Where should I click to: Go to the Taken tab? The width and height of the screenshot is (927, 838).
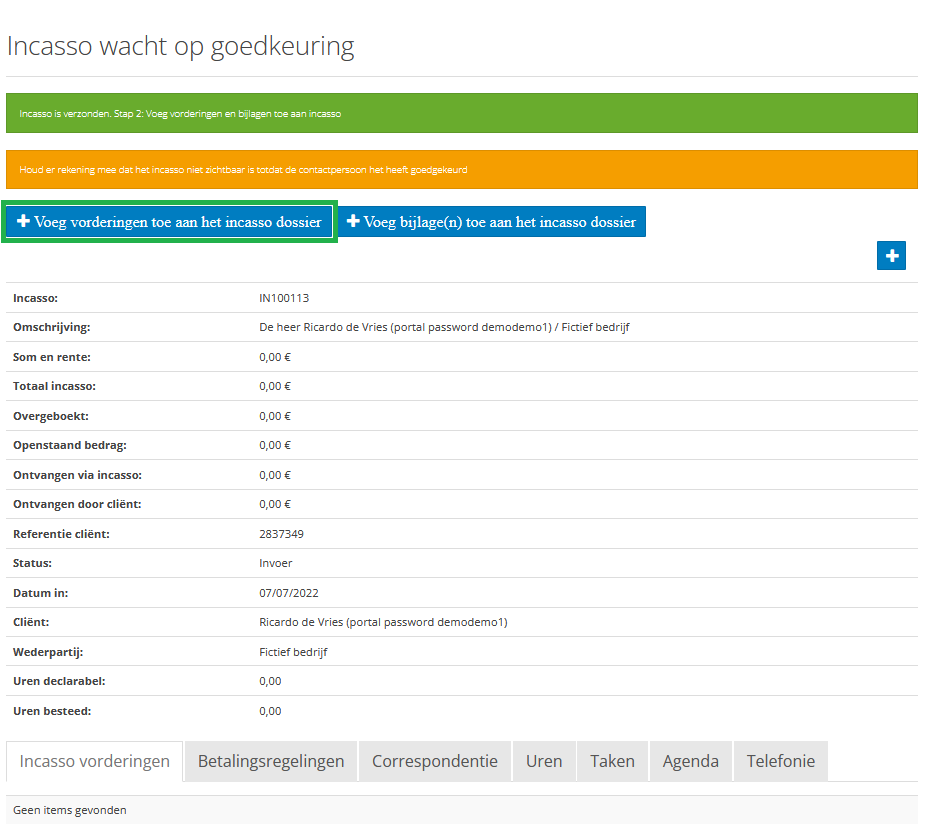[612, 761]
